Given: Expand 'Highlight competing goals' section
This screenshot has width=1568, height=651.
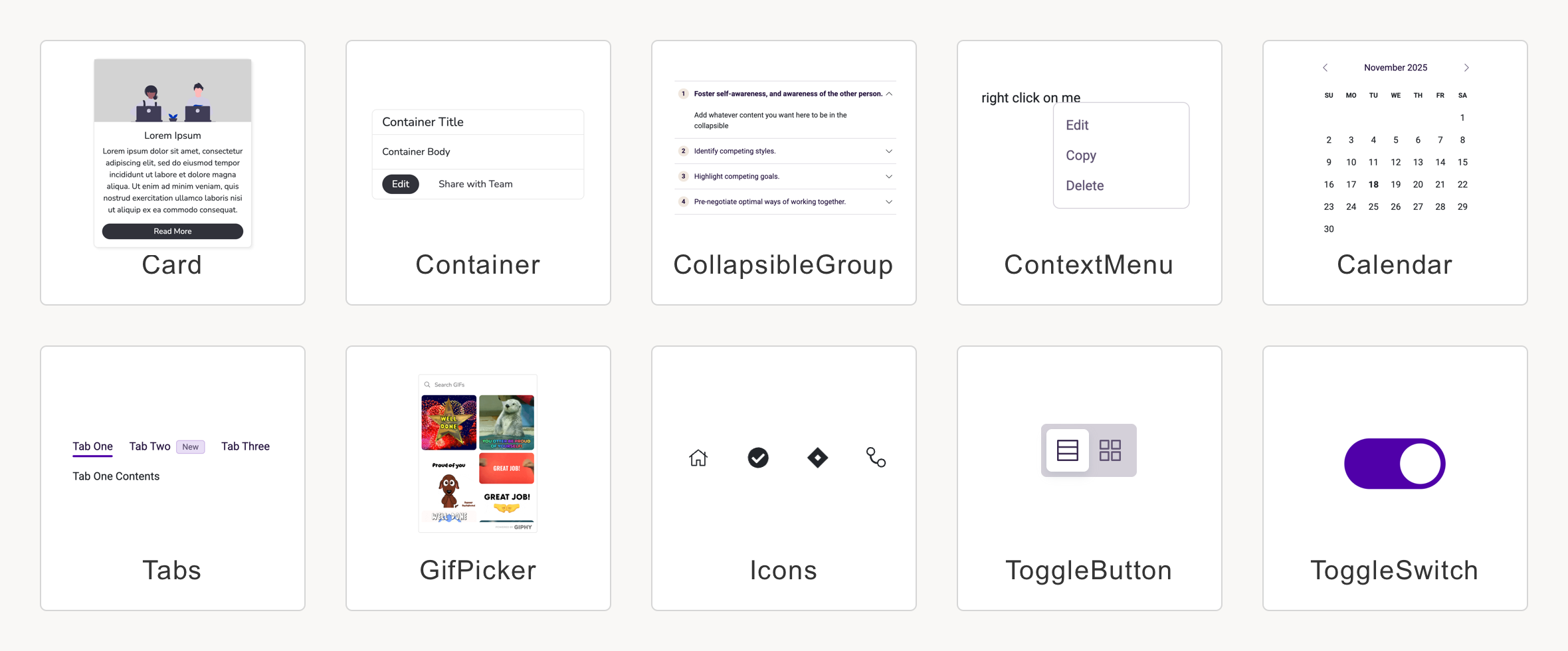Looking at the screenshot, I should tap(888, 177).
